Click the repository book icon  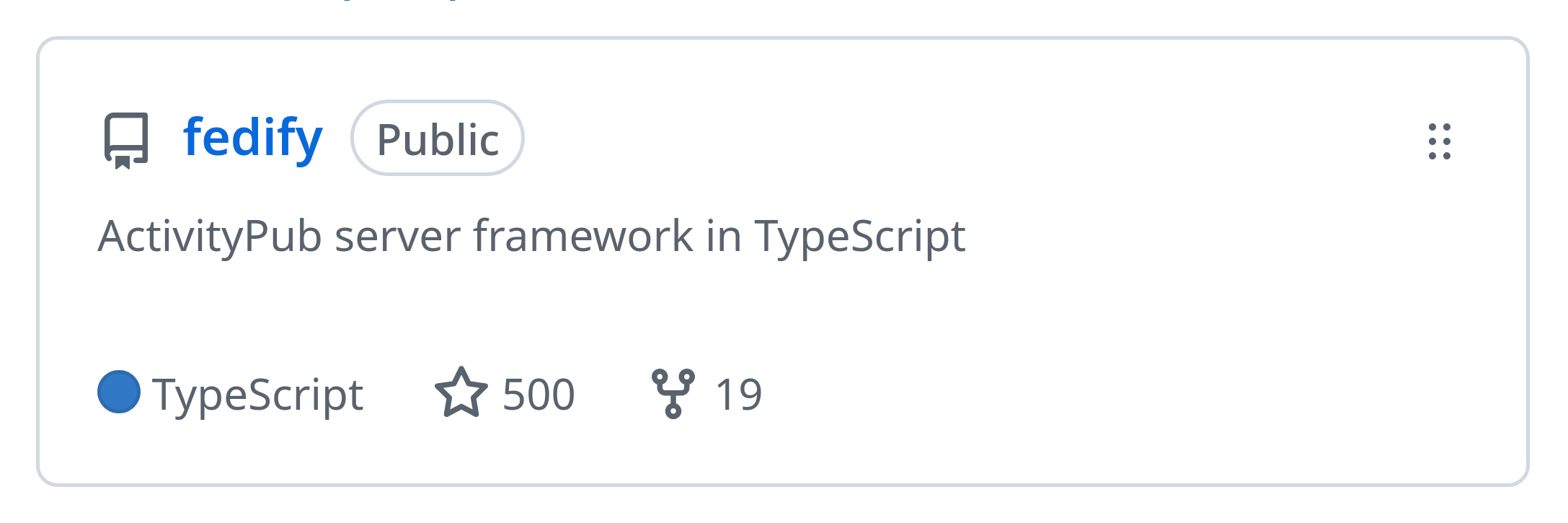point(126,139)
